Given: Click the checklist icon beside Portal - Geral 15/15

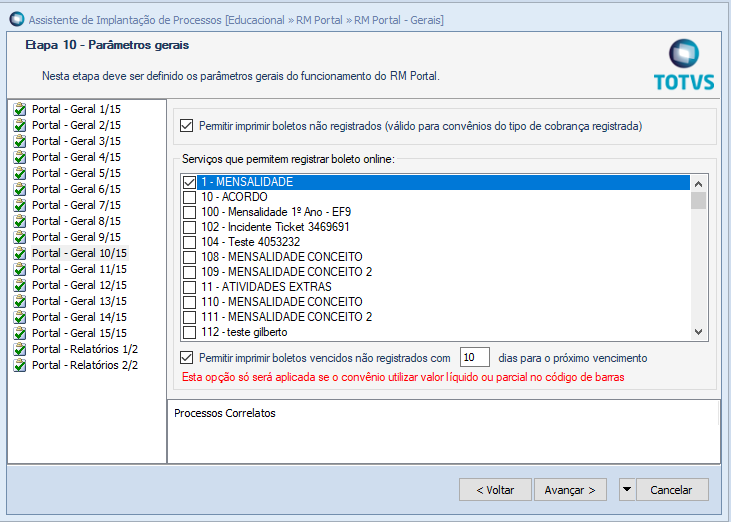Looking at the screenshot, I should click(x=20, y=333).
